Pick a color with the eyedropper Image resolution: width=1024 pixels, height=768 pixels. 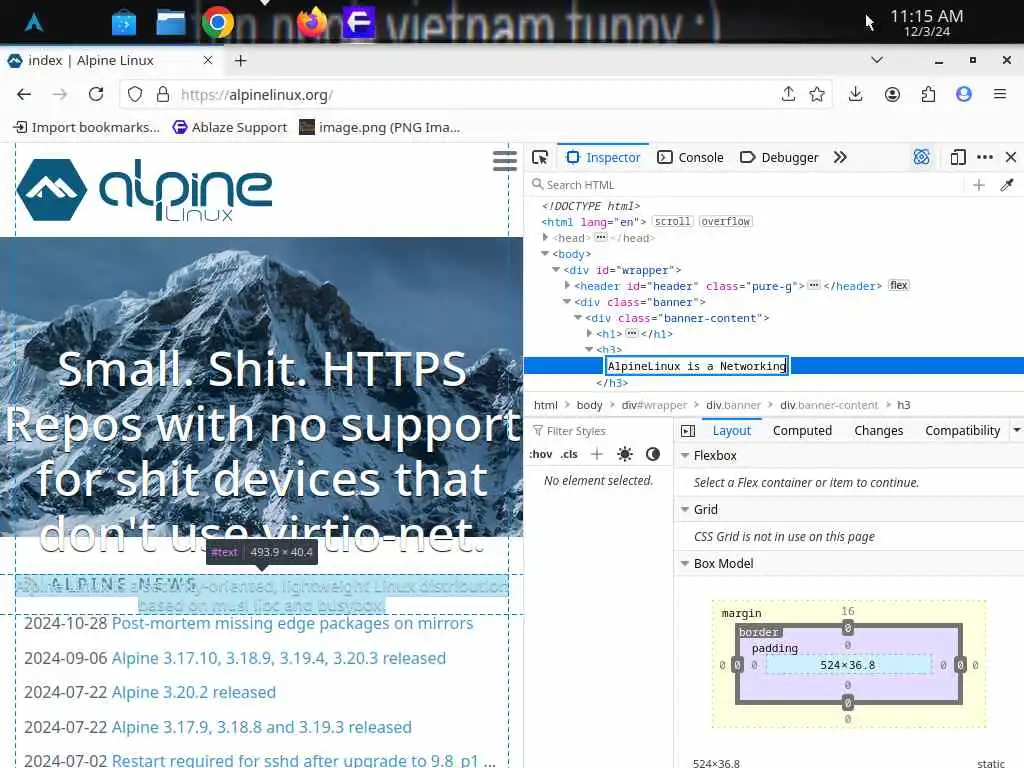[x=1006, y=185]
